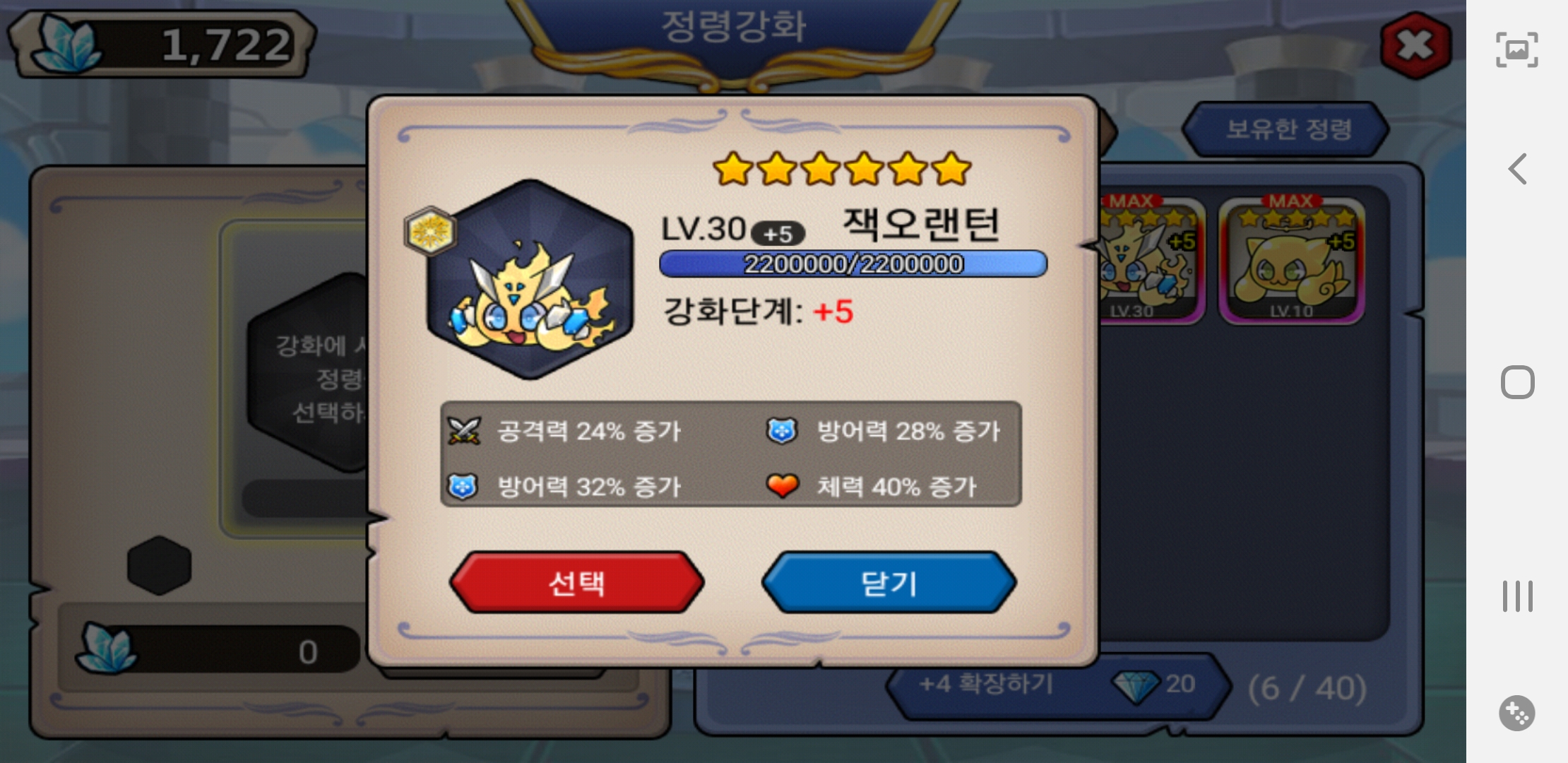Tap the gold snowflake attribute badge

point(429,231)
